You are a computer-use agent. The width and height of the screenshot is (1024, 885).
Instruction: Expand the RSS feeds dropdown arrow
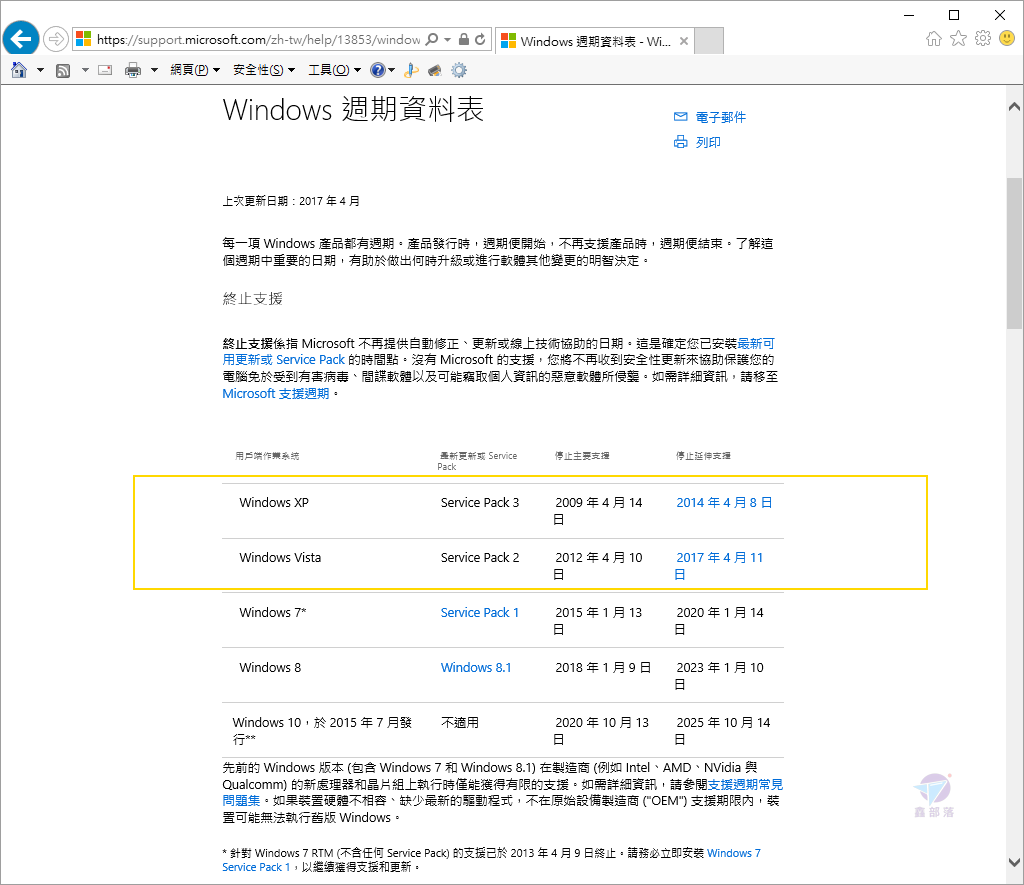pyautogui.click(x=85, y=70)
